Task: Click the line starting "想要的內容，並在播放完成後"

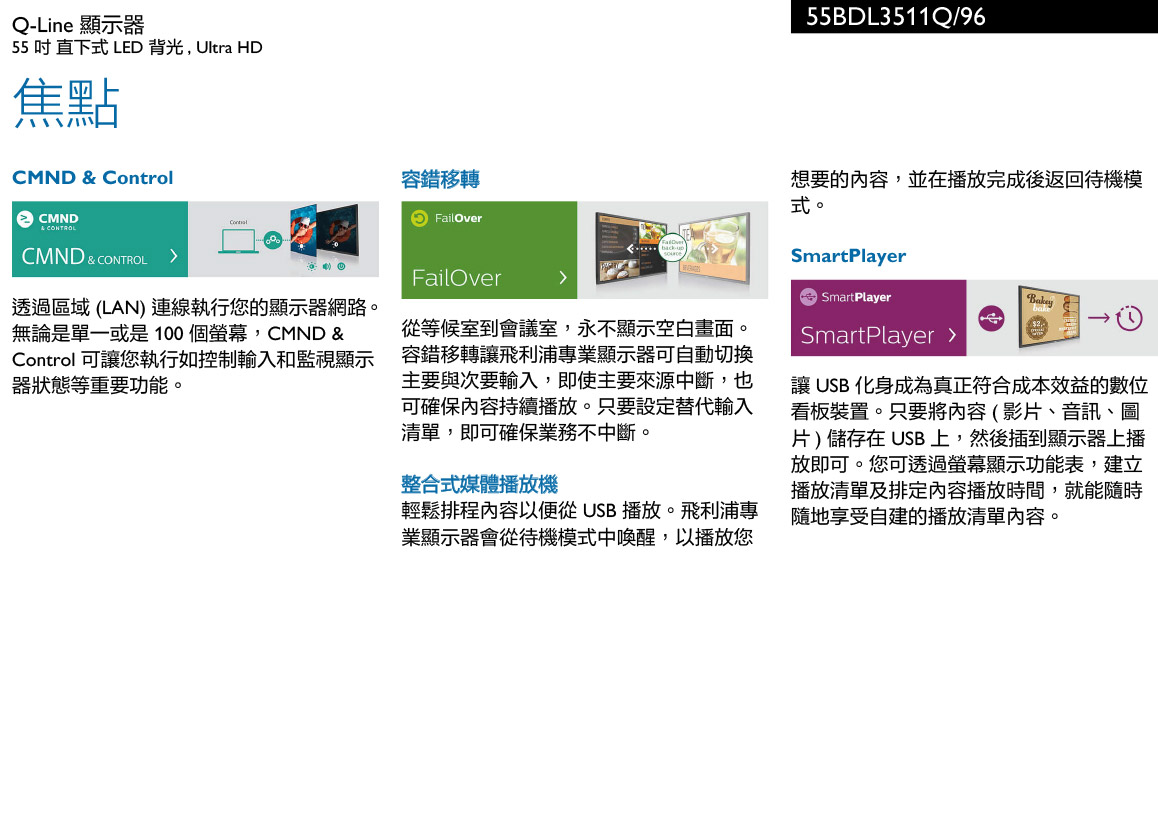Action: (x=967, y=179)
